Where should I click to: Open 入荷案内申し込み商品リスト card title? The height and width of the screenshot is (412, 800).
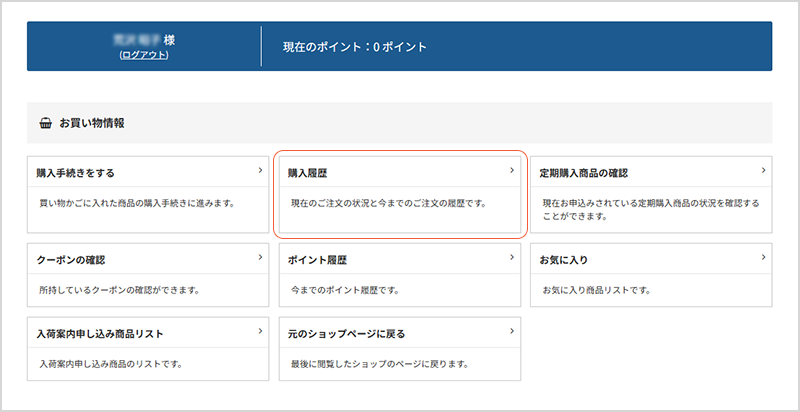pyautogui.click(x=100, y=334)
